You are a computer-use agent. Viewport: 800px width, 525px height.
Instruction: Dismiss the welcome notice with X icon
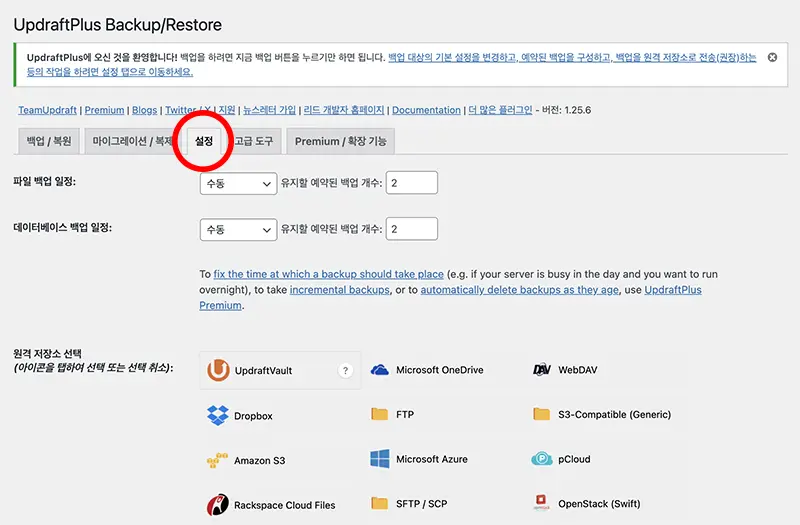coord(772,57)
